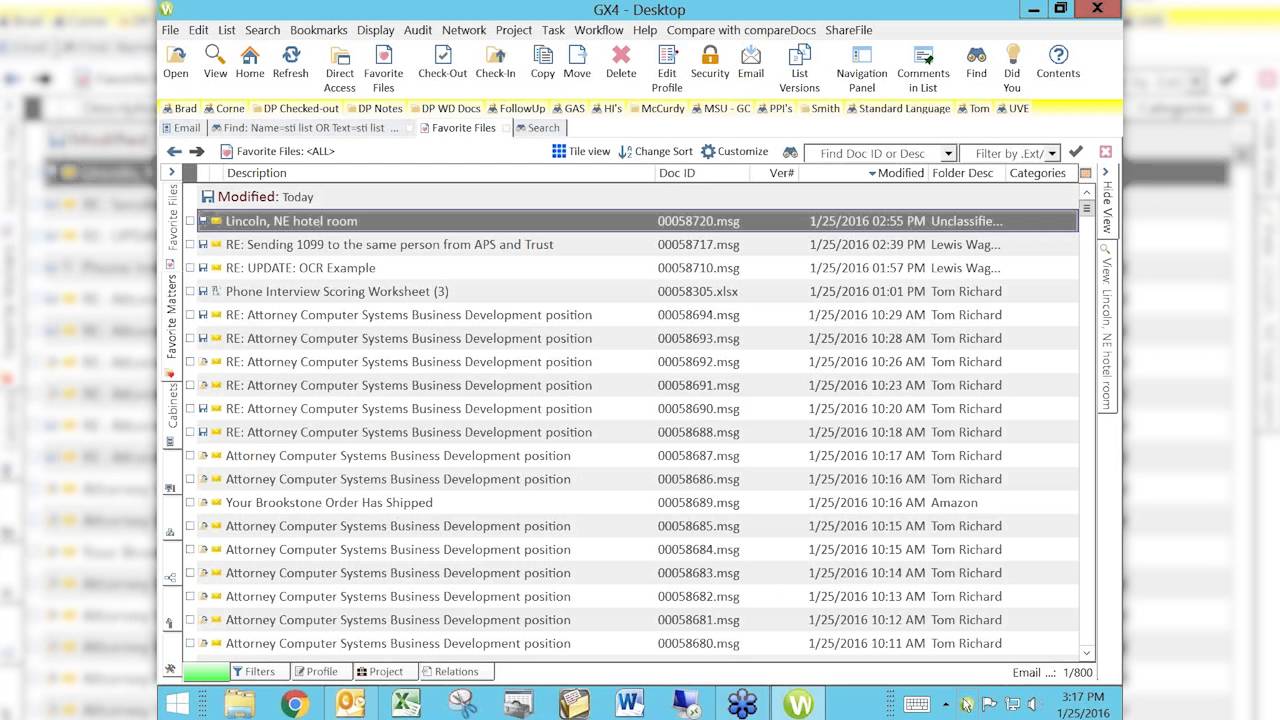Open Excel from Windows taskbar

pos(406,704)
